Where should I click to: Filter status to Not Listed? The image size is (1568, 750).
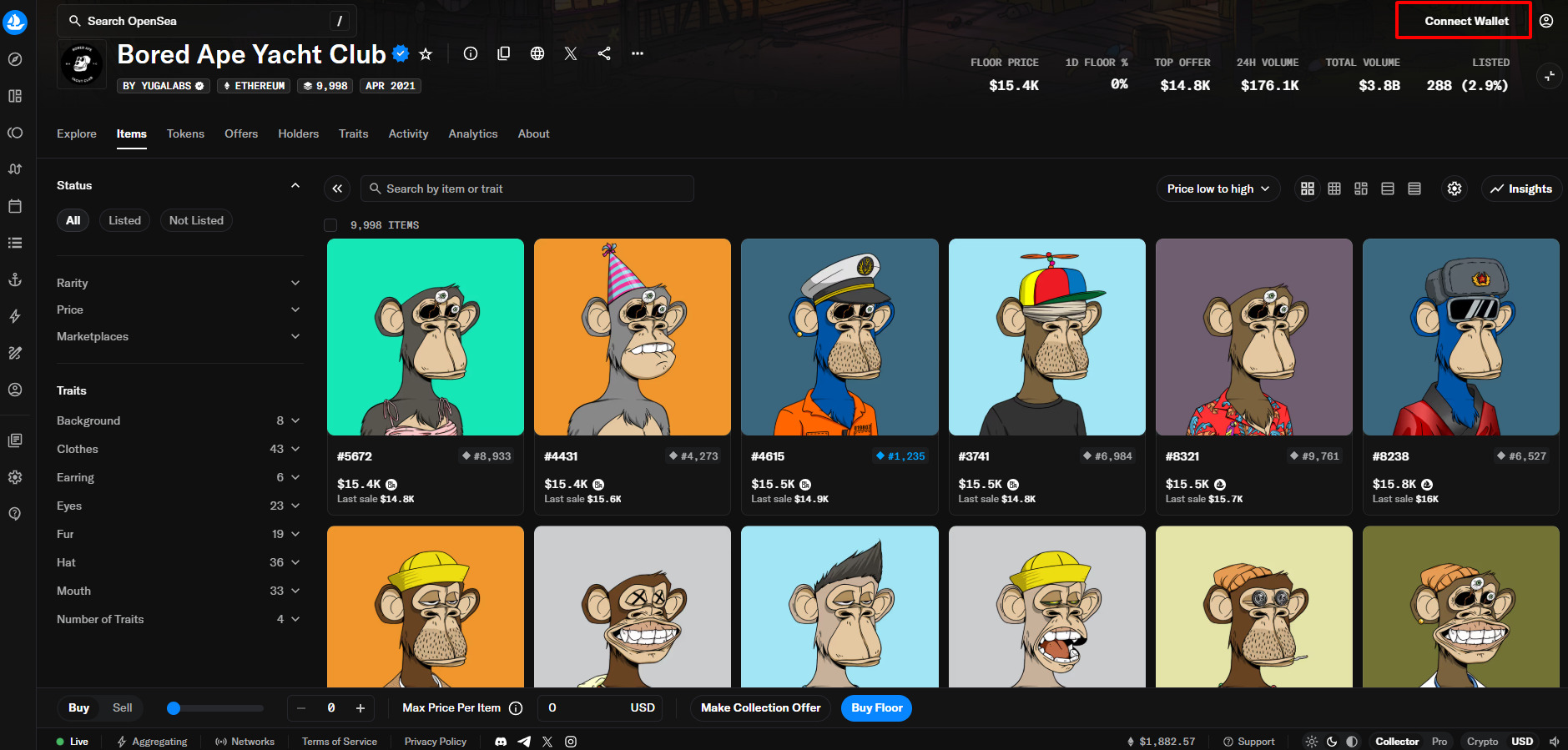(x=196, y=220)
